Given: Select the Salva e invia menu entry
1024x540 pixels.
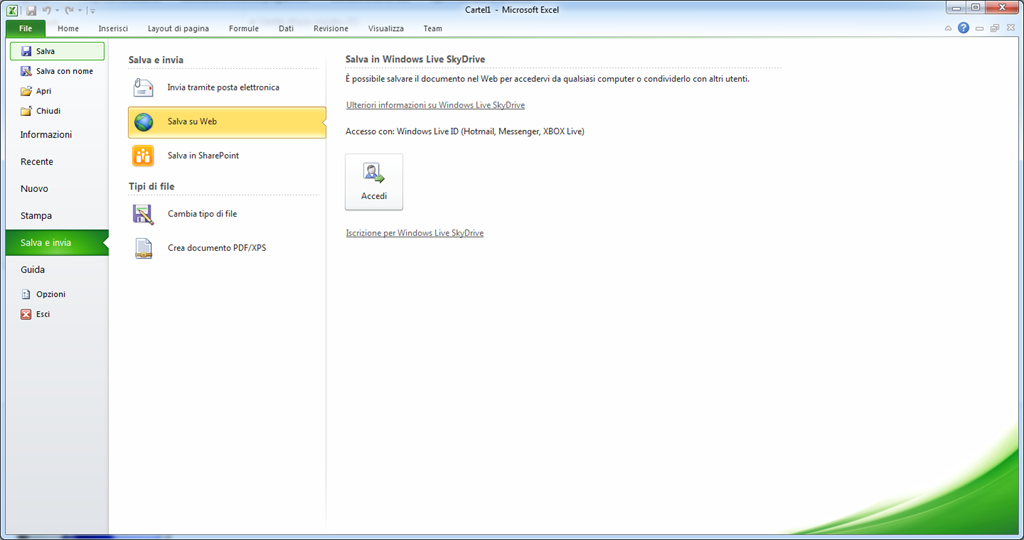Looking at the screenshot, I should 57,242.
